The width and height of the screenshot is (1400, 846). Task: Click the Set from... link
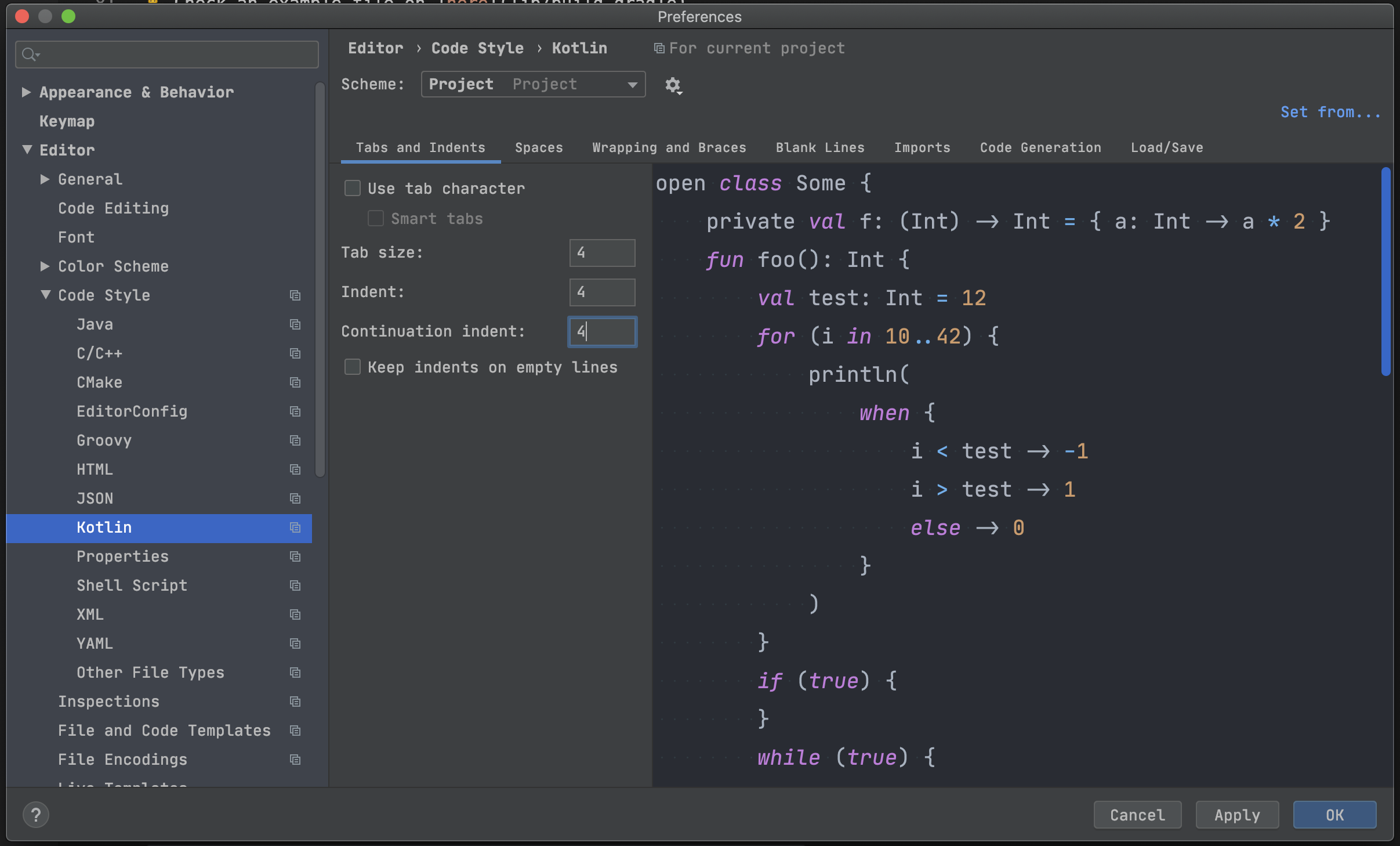[x=1330, y=112]
